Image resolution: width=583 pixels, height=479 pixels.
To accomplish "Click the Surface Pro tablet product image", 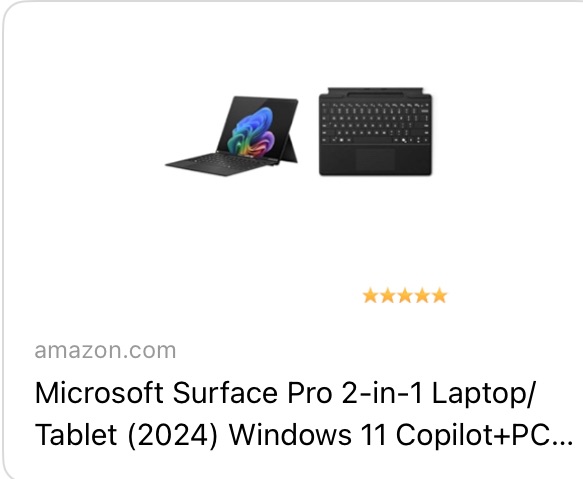I will pos(232,136).
